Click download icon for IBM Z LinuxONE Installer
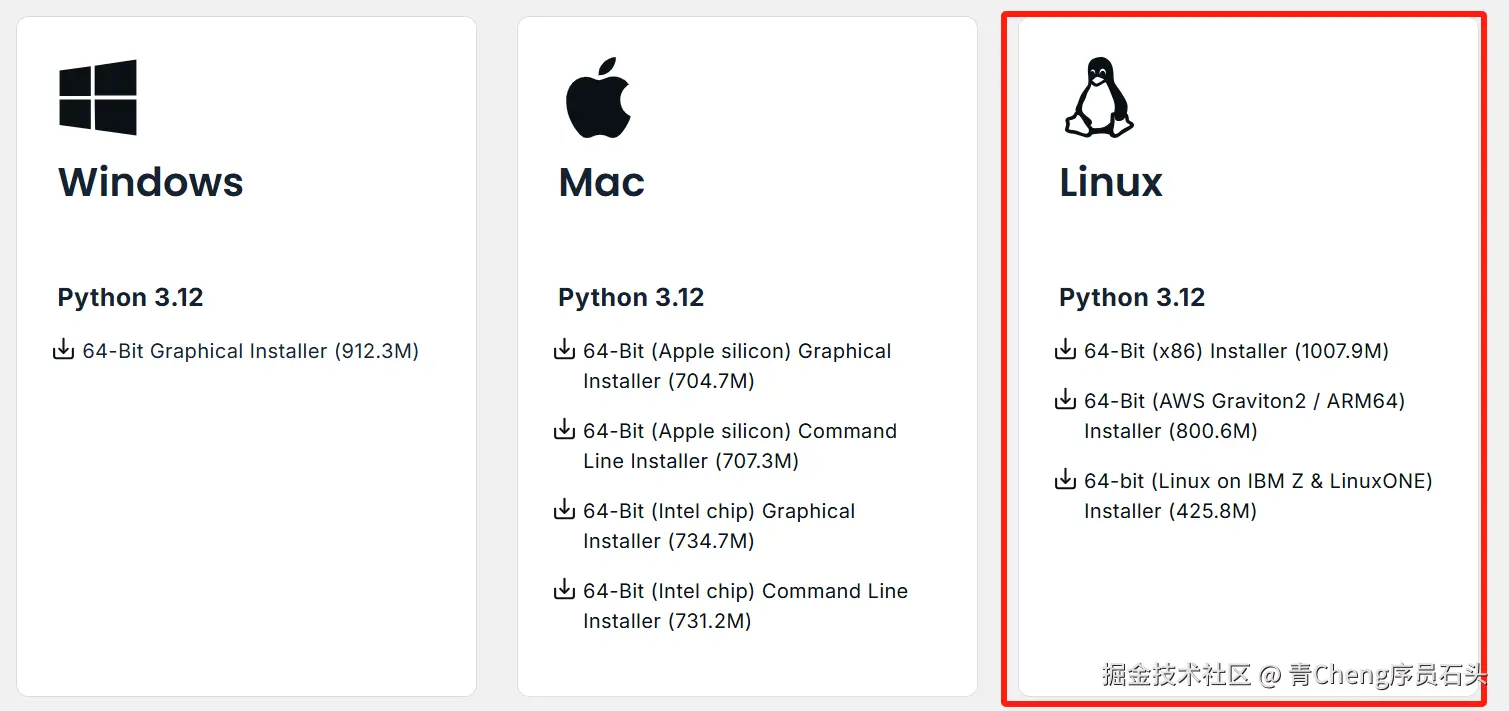The height and width of the screenshot is (711, 1509). pos(1066,480)
